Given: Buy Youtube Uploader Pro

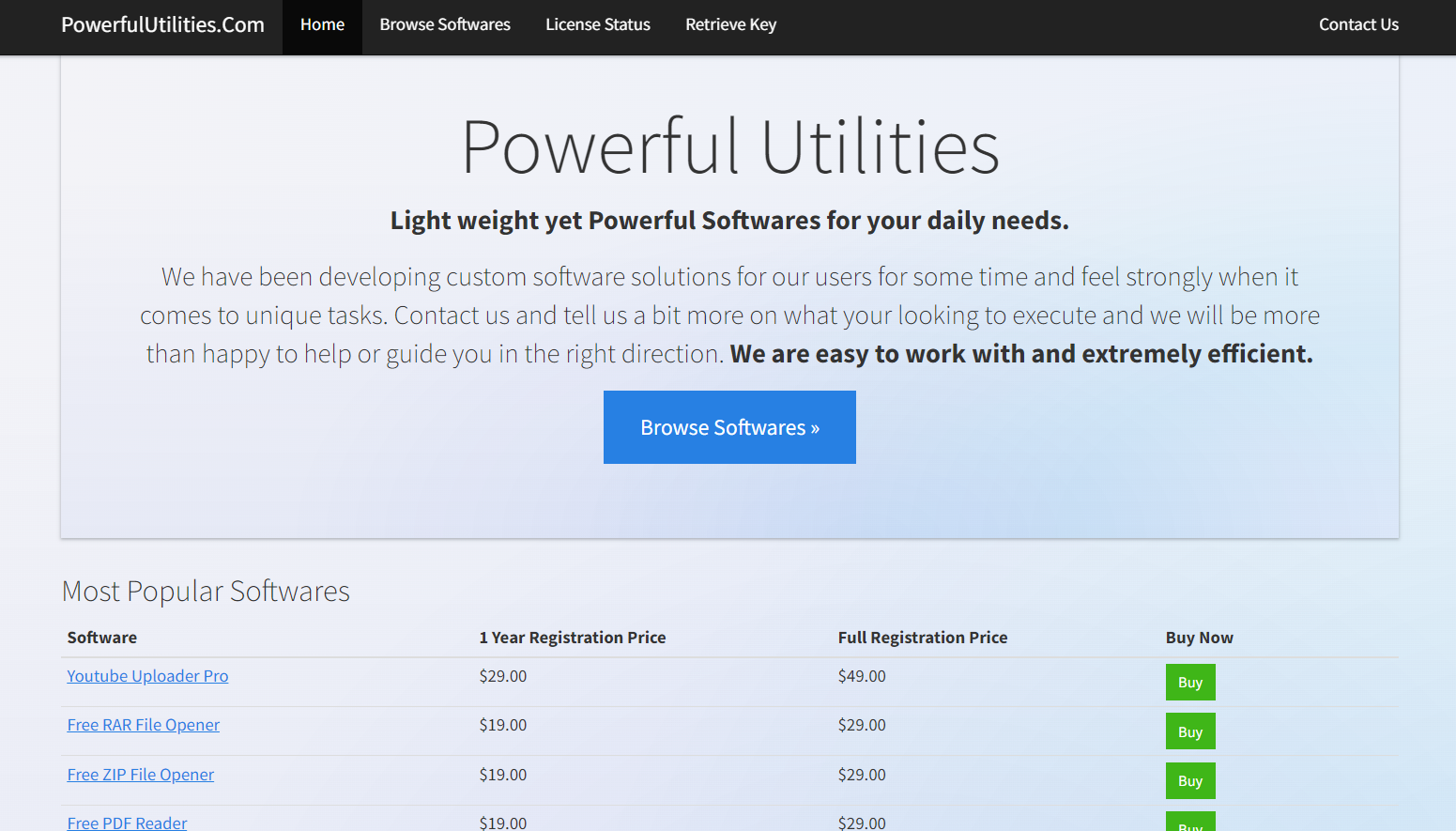Looking at the screenshot, I should 1190,683.
